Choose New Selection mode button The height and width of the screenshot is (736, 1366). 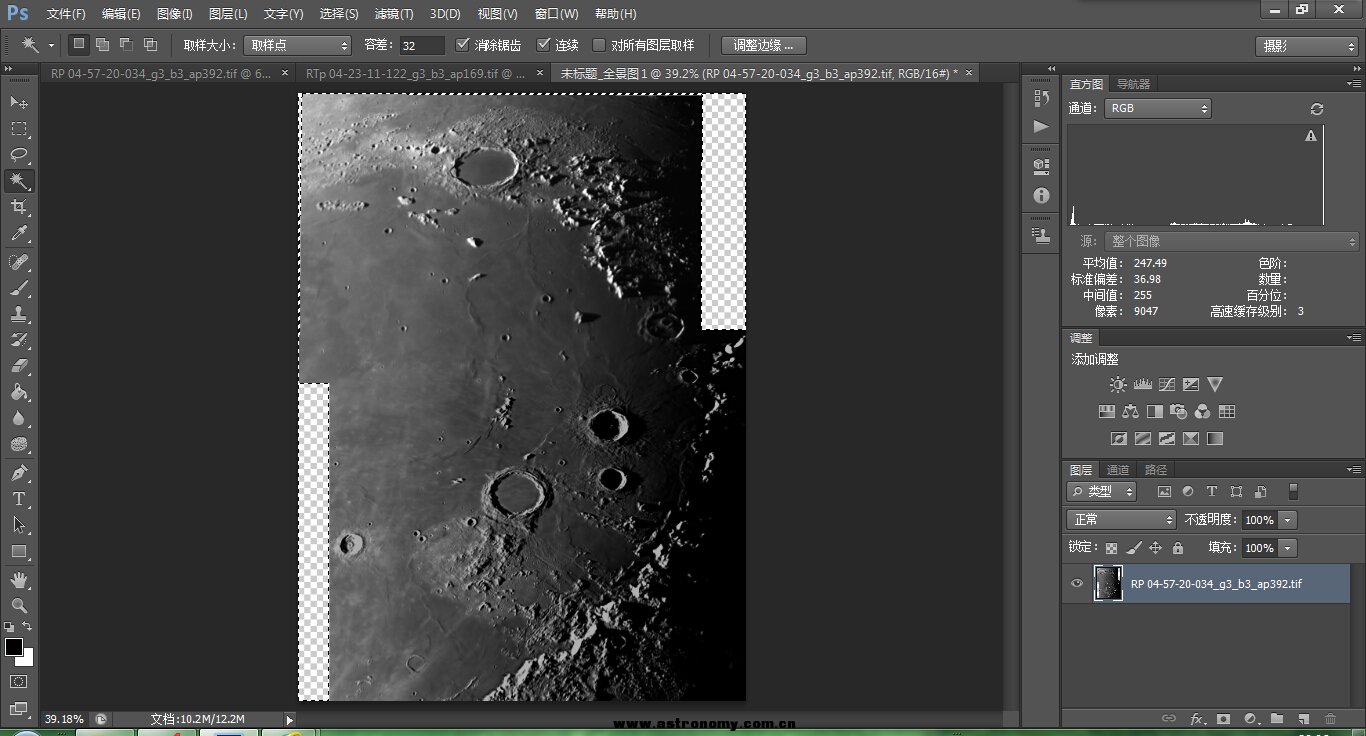point(79,45)
